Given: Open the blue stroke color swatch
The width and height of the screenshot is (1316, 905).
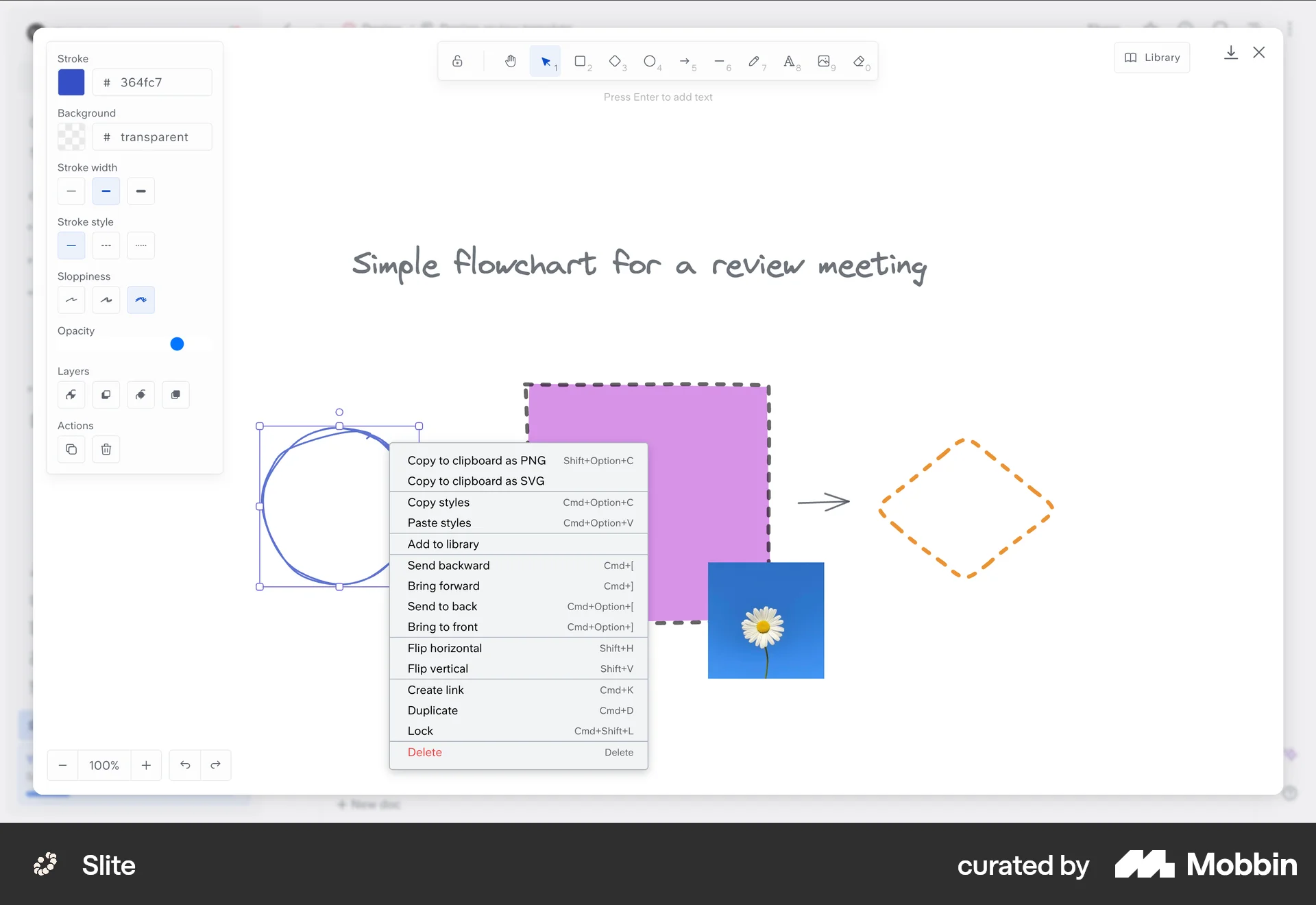Looking at the screenshot, I should 71,82.
